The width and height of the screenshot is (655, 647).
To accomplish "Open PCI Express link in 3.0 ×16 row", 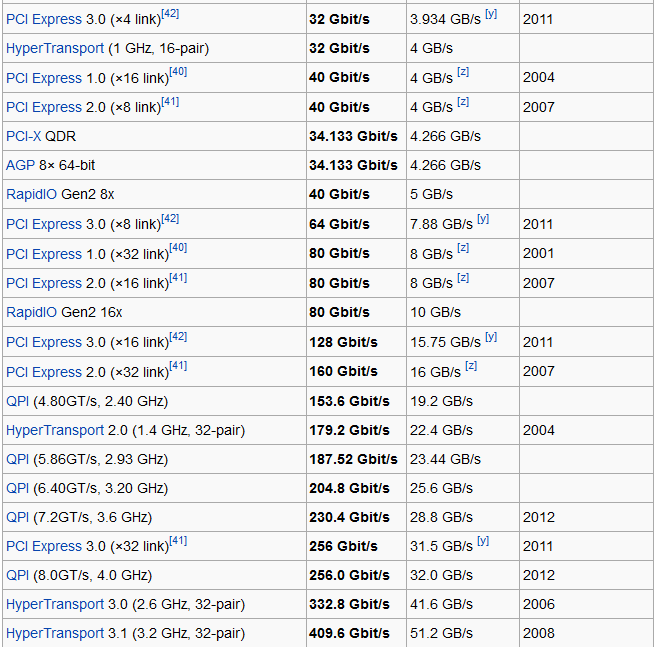I will coord(44,342).
